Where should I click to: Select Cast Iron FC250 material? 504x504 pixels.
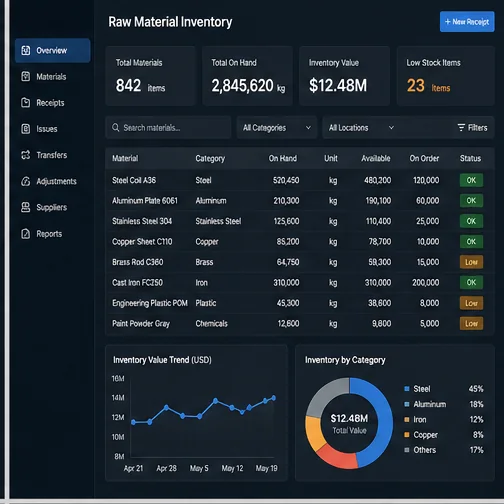tap(137, 283)
